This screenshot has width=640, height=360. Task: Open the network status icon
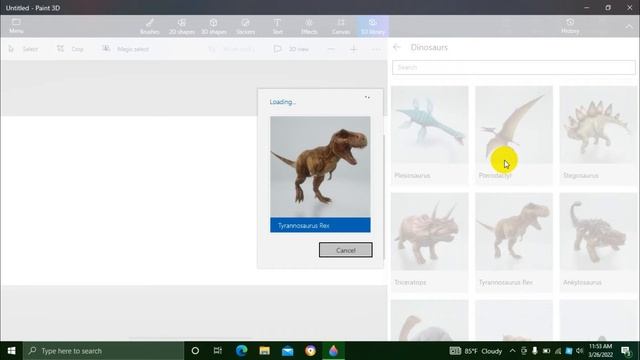tap(558, 351)
